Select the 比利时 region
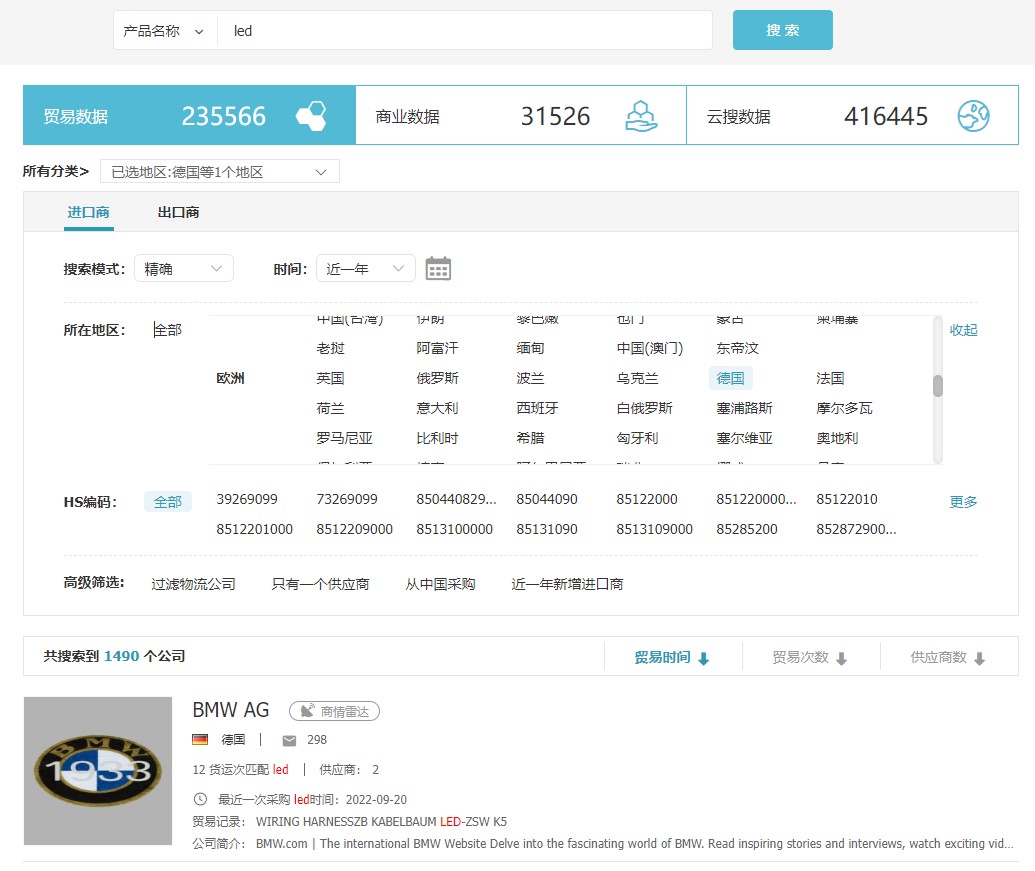The image size is (1035, 871). pyautogui.click(x=437, y=437)
